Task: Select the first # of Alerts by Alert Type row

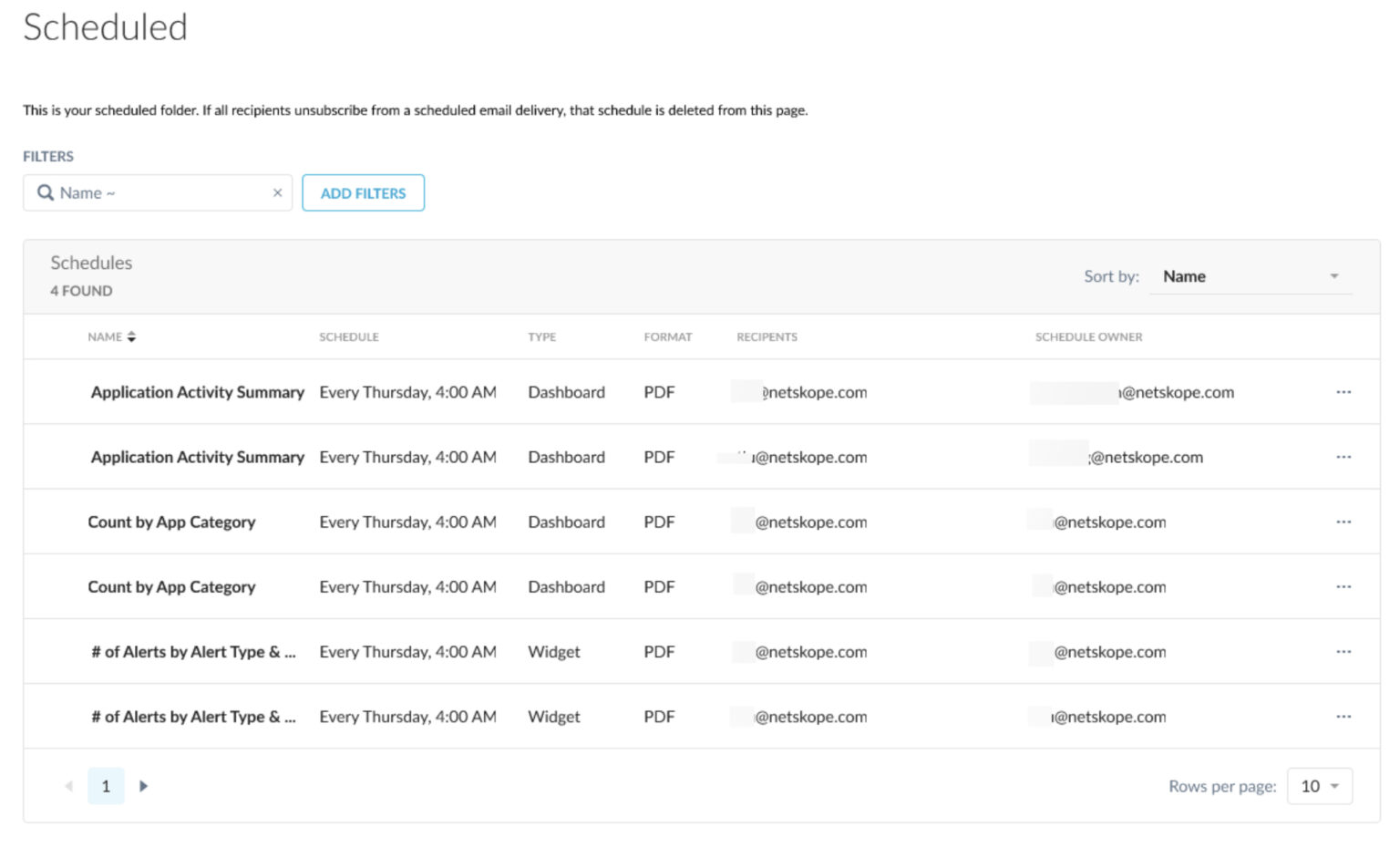Action: (192, 651)
